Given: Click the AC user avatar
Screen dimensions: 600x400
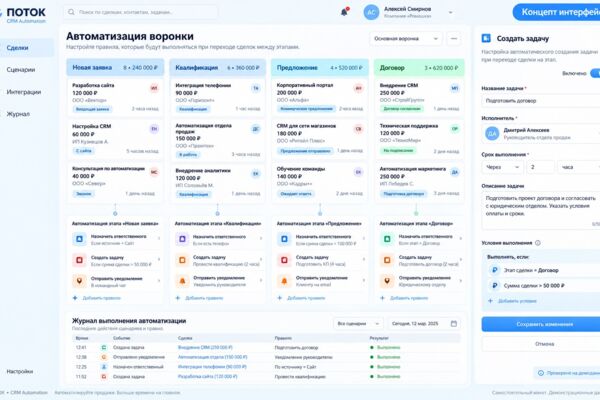Looking at the screenshot, I should (x=371, y=12).
